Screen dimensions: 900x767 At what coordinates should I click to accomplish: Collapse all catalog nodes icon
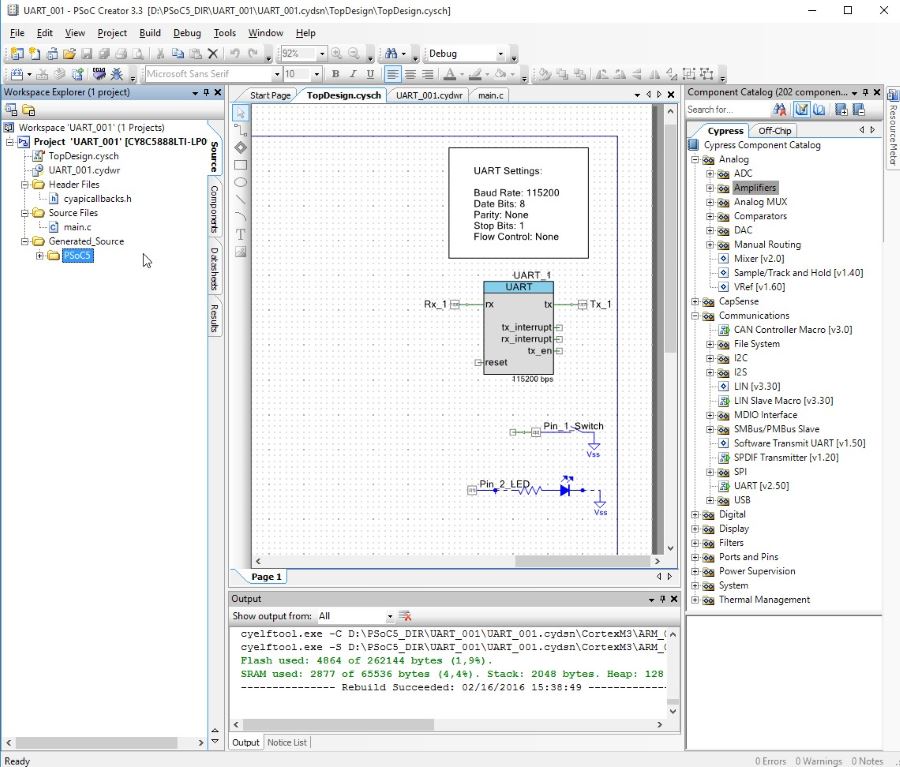859,110
